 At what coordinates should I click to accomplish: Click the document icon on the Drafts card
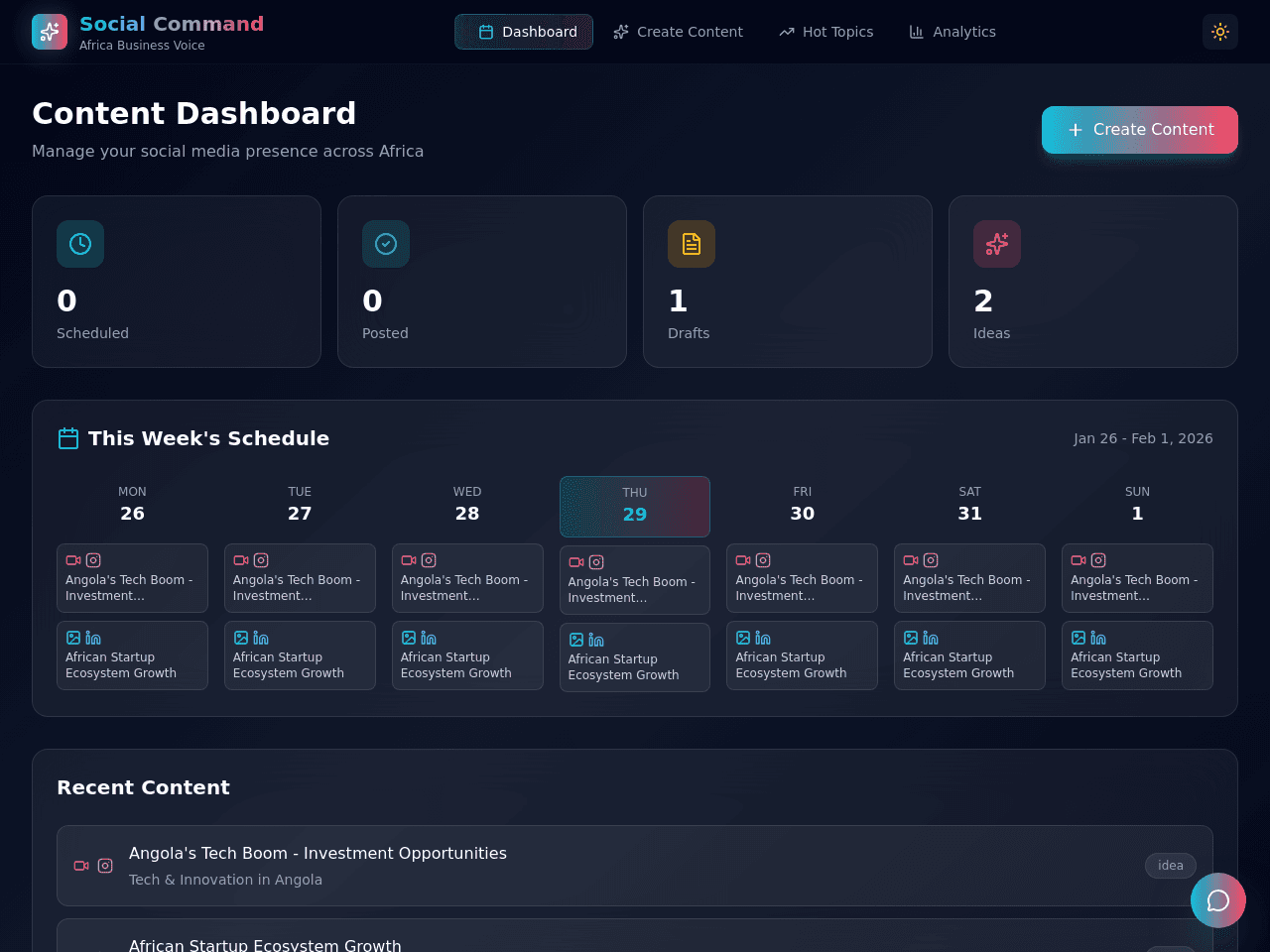tap(692, 244)
